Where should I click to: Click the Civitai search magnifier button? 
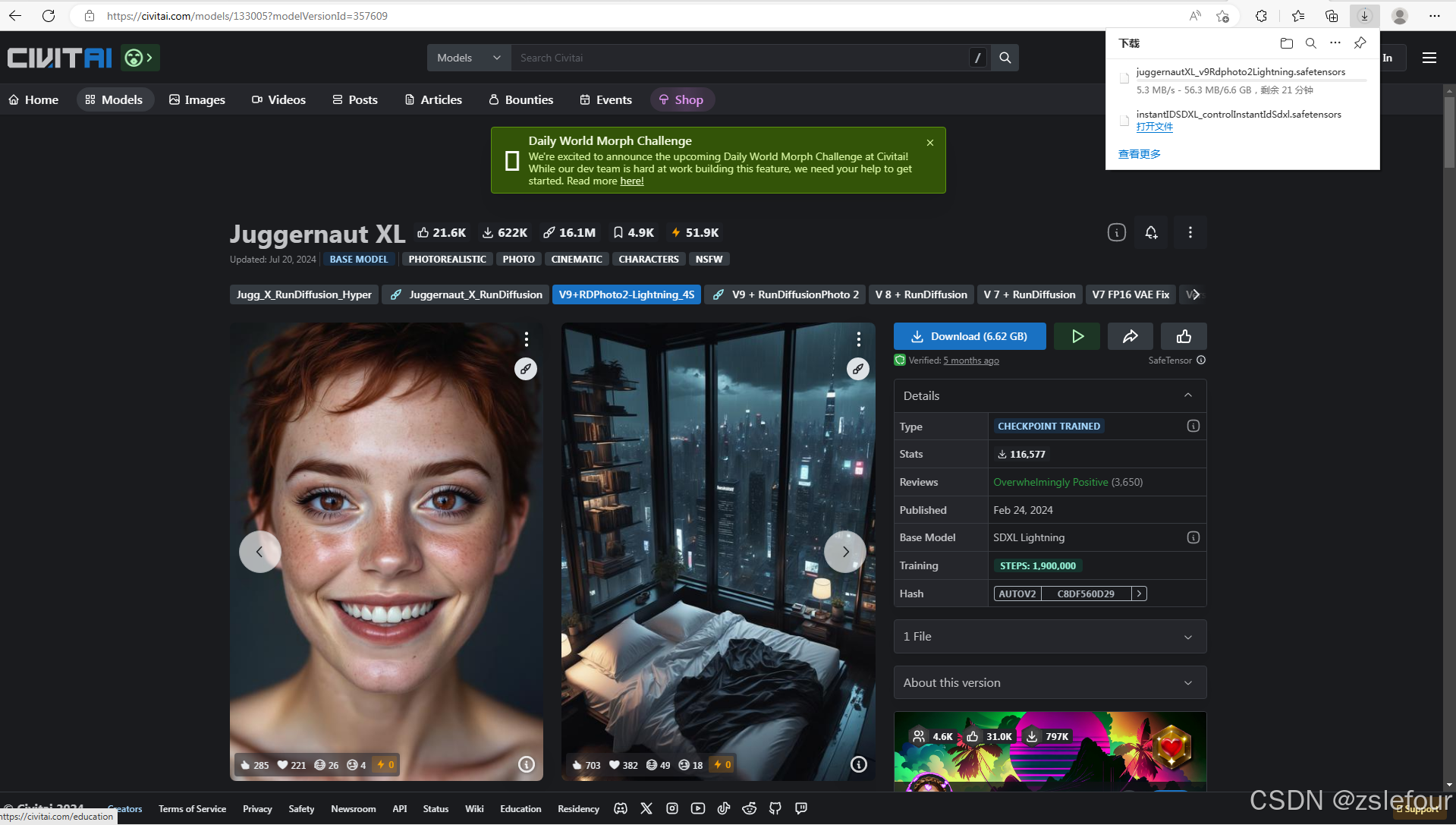[1005, 58]
